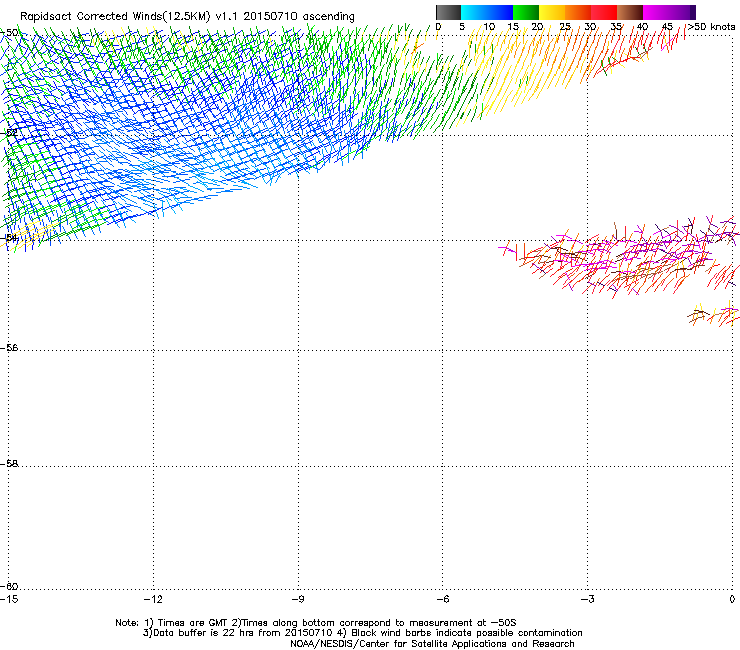
Task: Click the '15' label under the color scale
Action: click(x=513, y=27)
